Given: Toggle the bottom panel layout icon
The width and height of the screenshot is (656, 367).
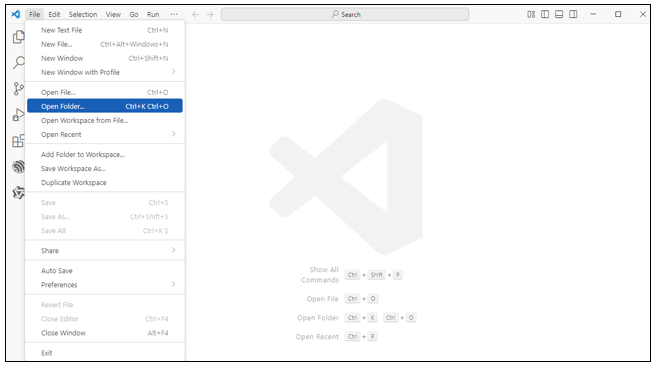Looking at the screenshot, I should 559,14.
